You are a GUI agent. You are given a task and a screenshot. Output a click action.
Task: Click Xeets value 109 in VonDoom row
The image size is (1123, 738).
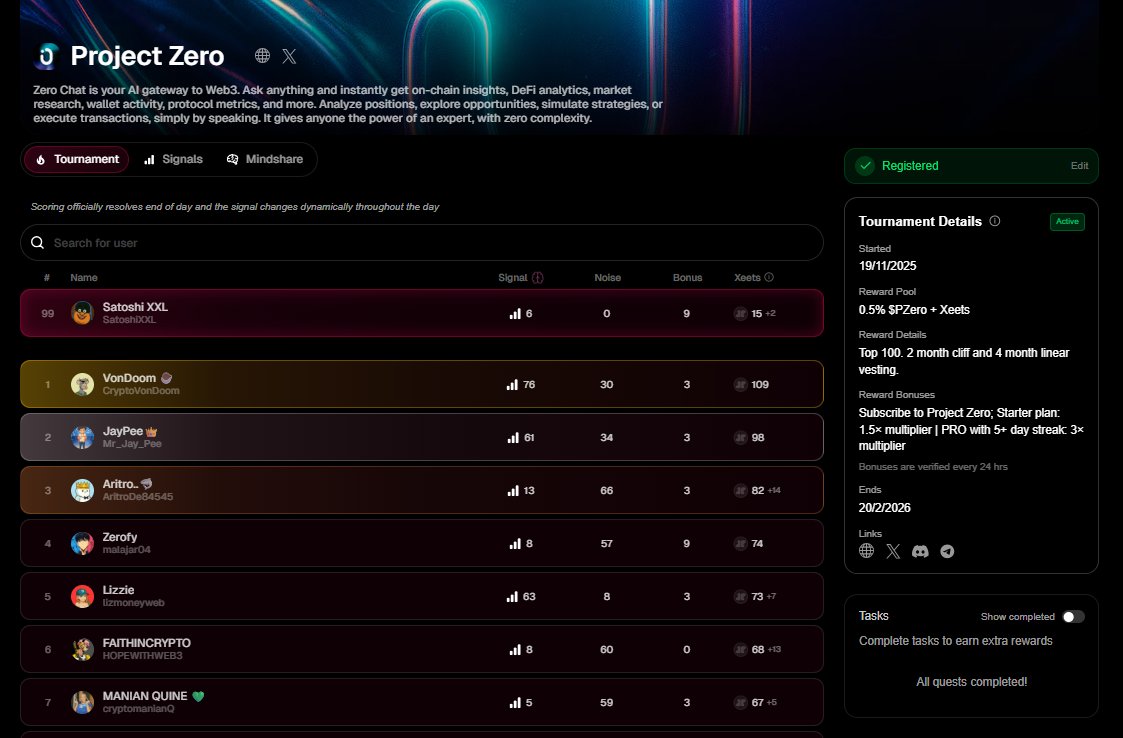pos(760,385)
